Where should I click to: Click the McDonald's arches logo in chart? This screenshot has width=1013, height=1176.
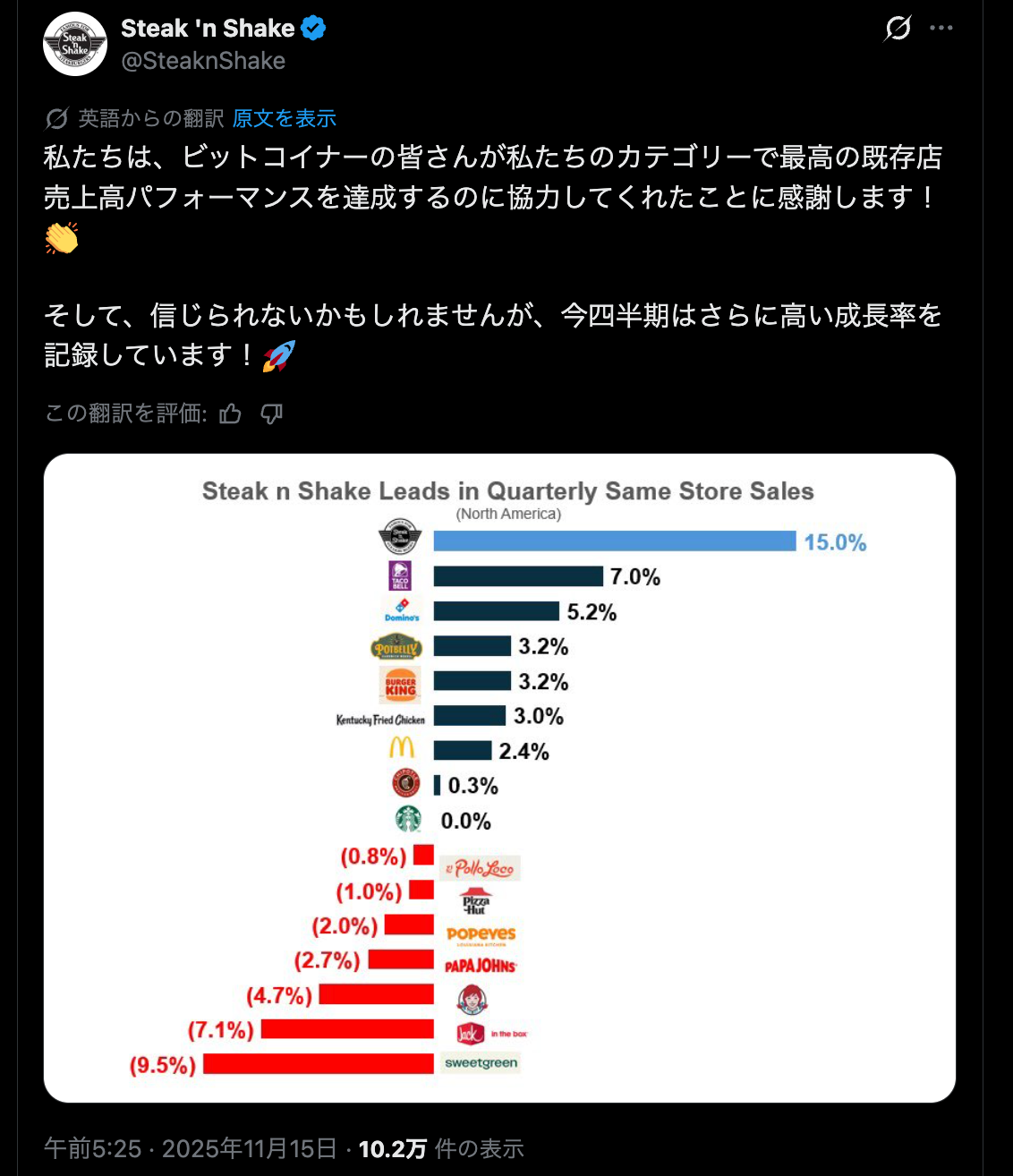(402, 748)
